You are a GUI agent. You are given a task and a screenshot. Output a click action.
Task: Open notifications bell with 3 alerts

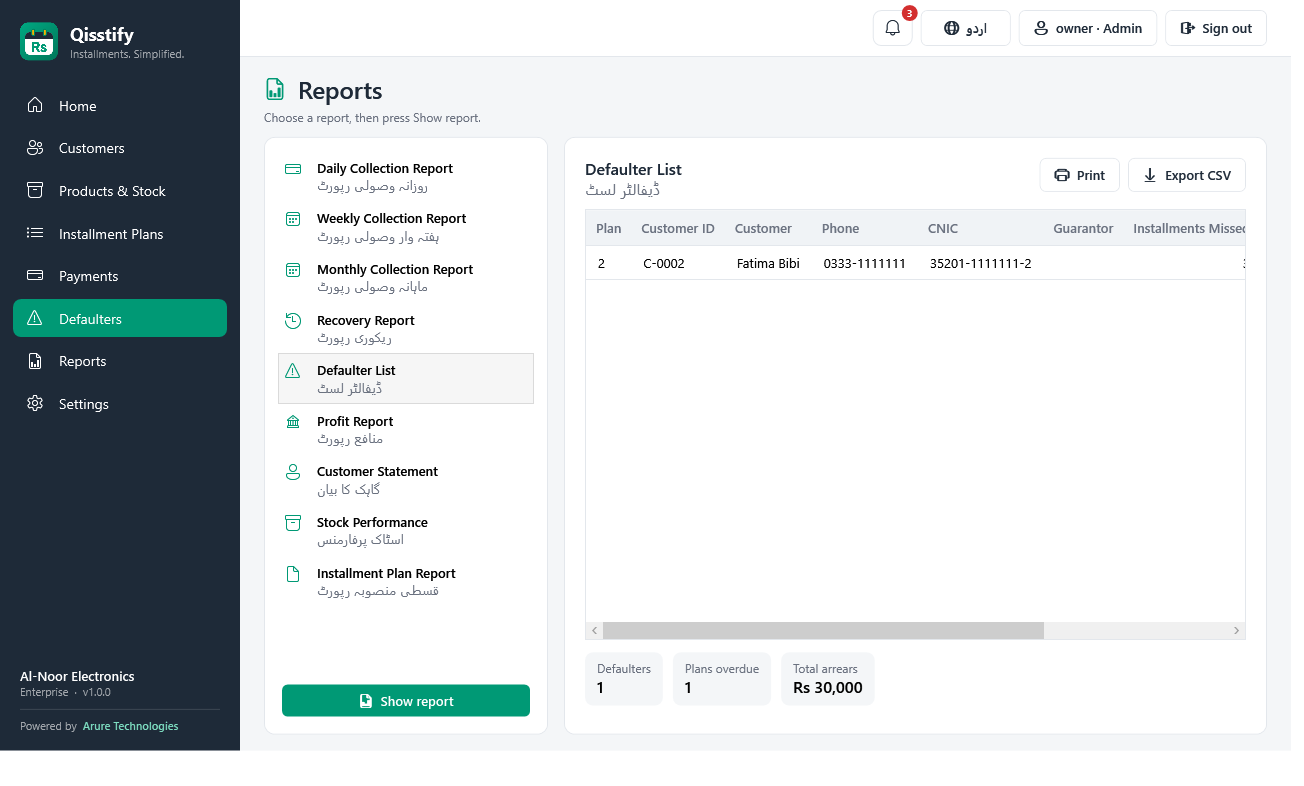tap(893, 28)
